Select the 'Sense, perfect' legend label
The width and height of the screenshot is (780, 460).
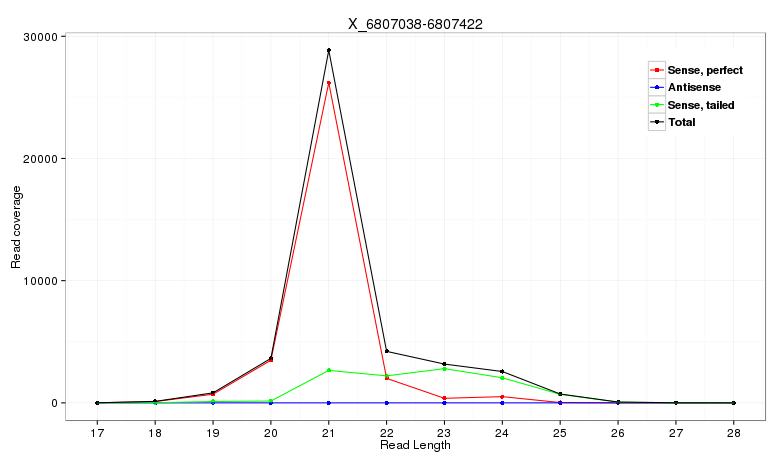point(704,70)
